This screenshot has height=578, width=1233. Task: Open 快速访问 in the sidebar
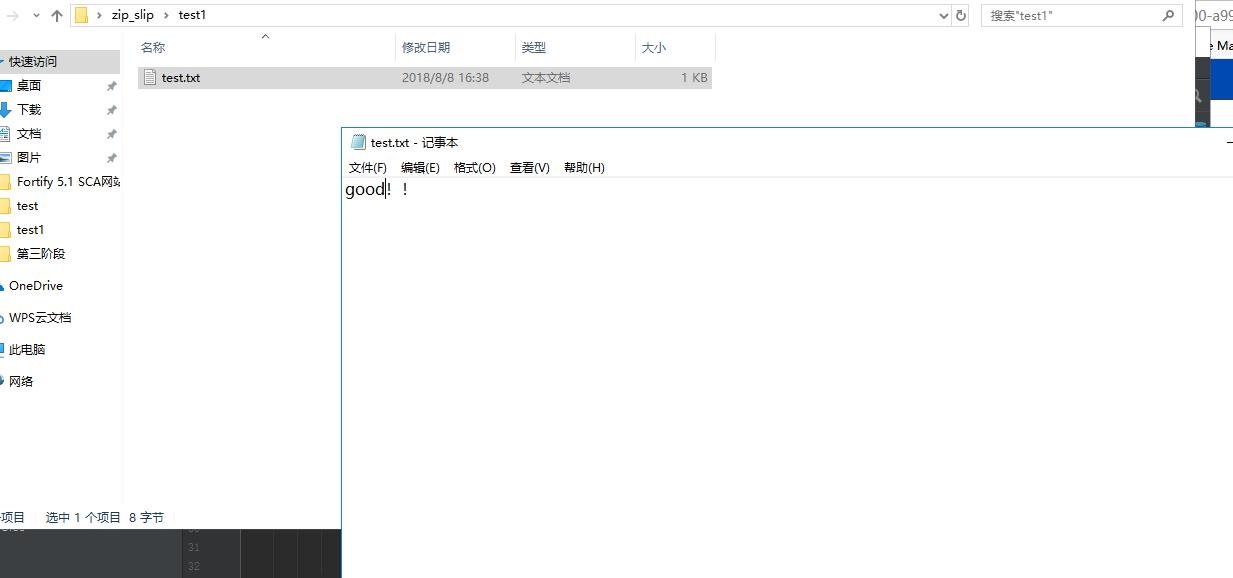coord(33,61)
